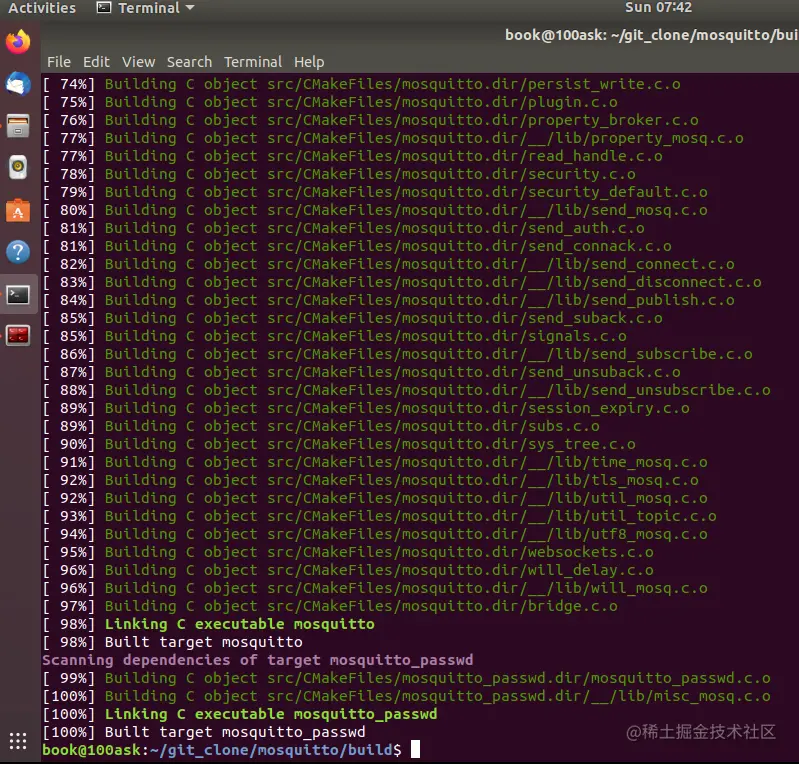This screenshot has width=799, height=764.
Task: Open the Edit menu
Action: pos(96,62)
